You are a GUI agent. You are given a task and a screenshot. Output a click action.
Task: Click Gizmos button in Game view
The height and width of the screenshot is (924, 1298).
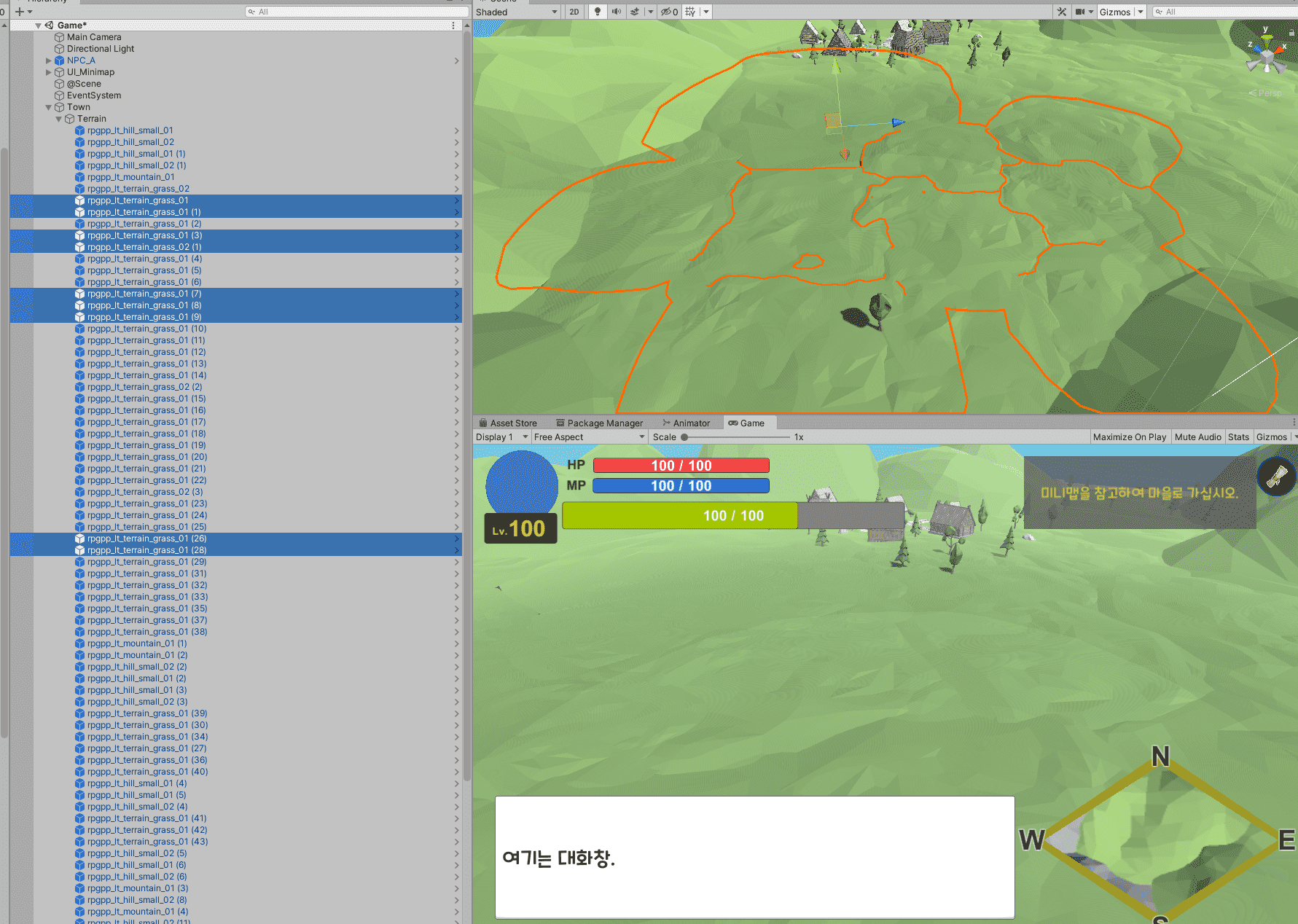(1272, 437)
